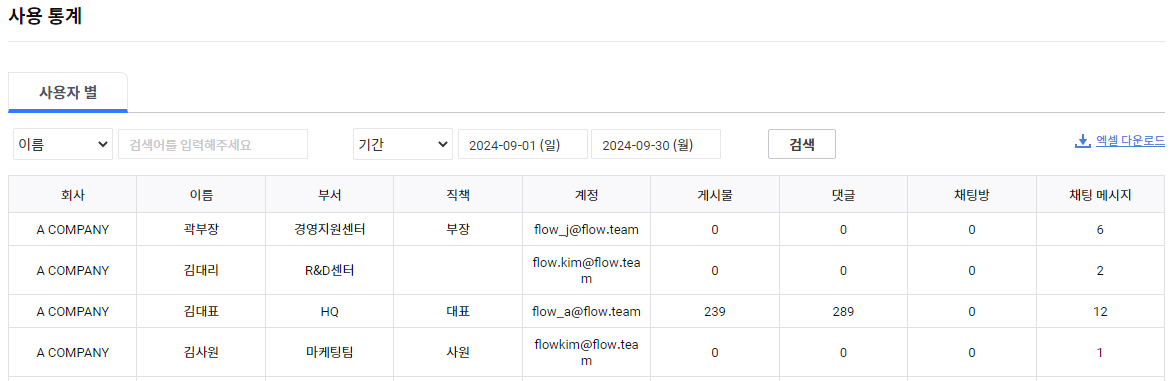Click the 댓글 count 289 cell
Viewport: 1172px width, 381px height.
coord(843,312)
